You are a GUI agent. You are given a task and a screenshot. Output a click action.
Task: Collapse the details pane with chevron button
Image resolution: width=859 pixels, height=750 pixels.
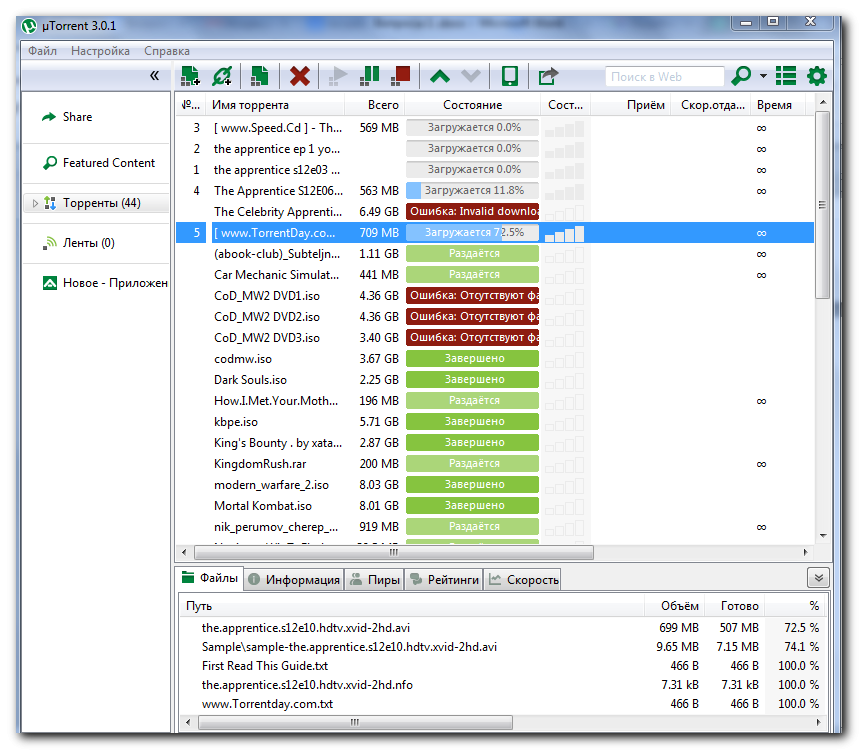coord(818,578)
